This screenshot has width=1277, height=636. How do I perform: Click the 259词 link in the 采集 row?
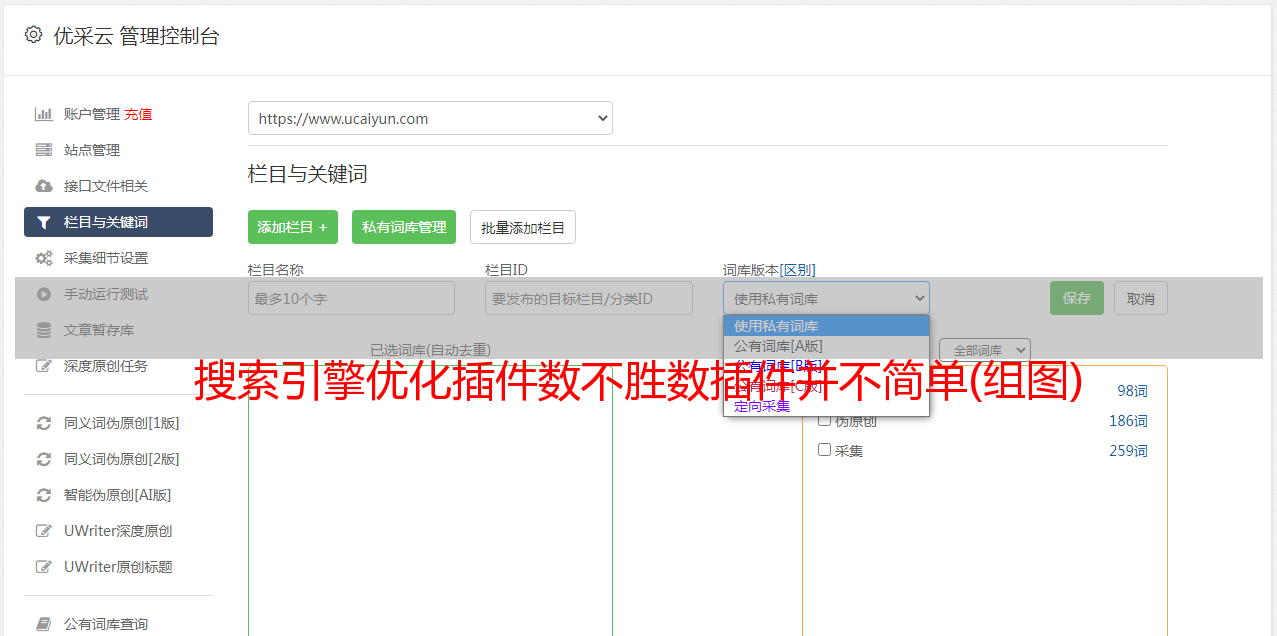1128,451
